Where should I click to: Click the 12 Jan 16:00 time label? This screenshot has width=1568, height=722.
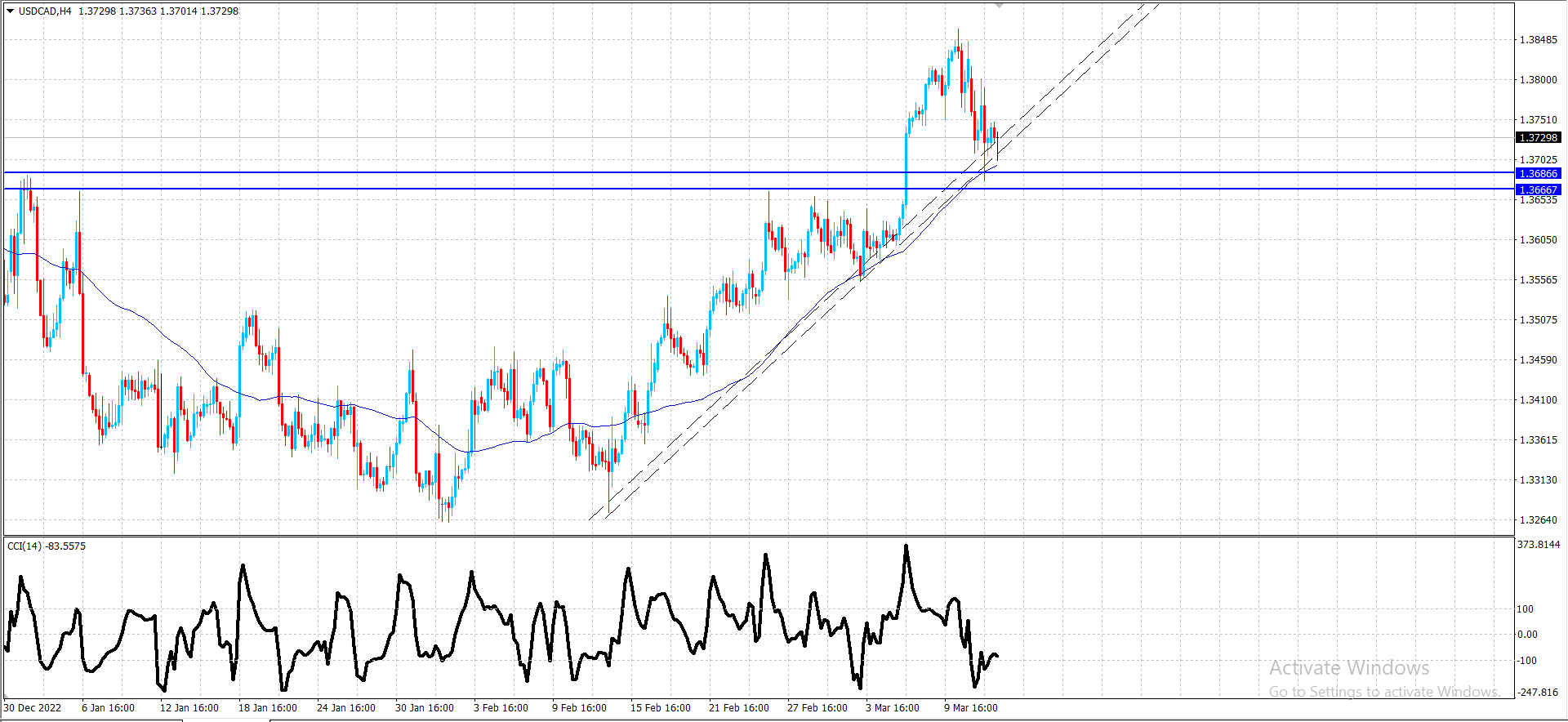189,708
